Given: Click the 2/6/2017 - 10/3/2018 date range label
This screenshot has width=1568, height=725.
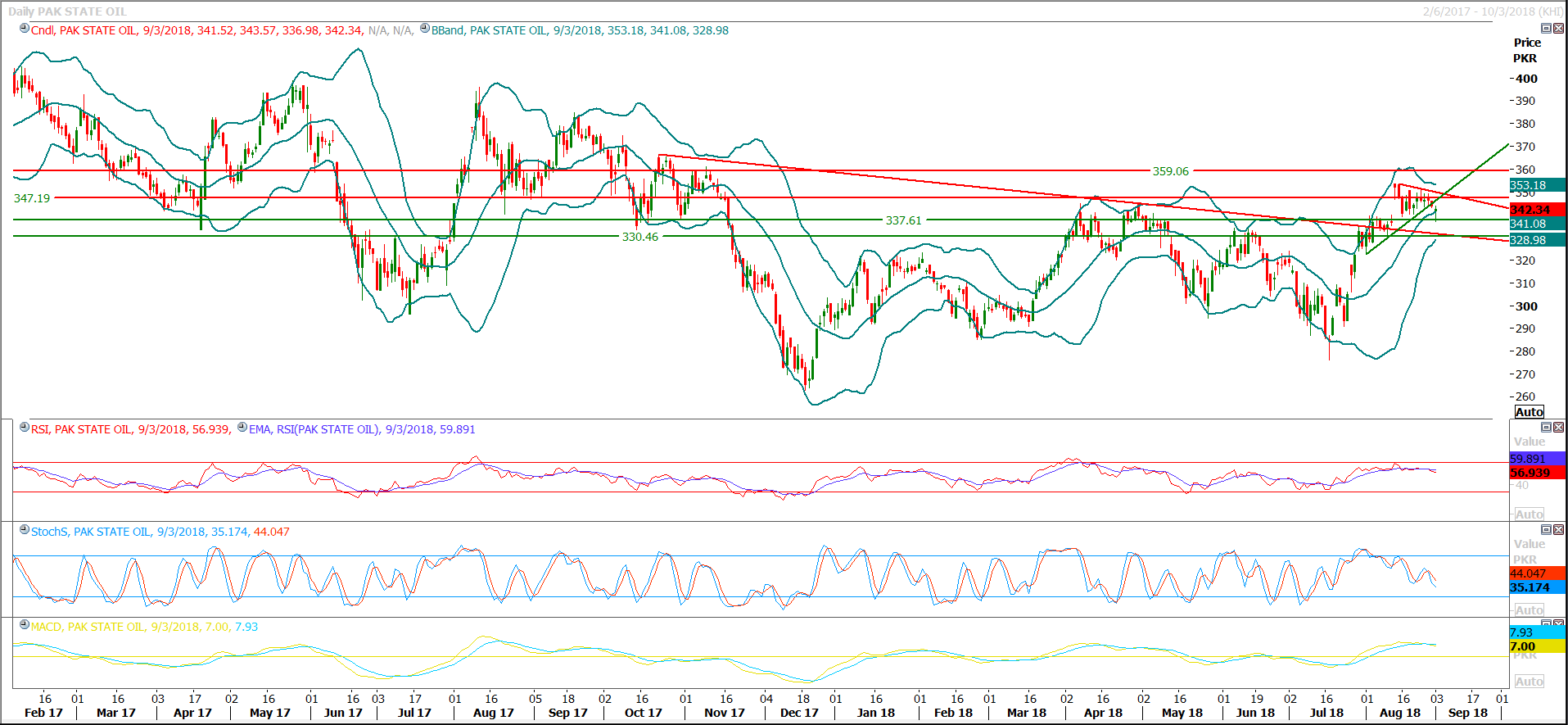Looking at the screenshot, I should click(x=1493, y=11).
